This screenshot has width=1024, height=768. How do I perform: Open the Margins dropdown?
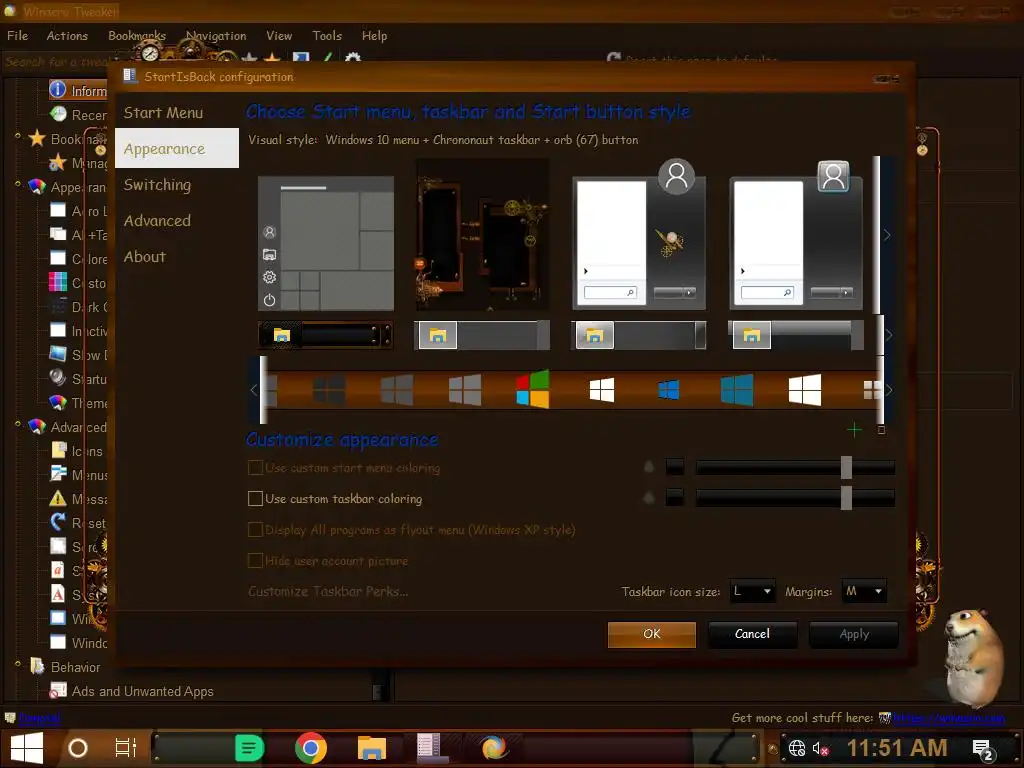[x=863, y=592]
